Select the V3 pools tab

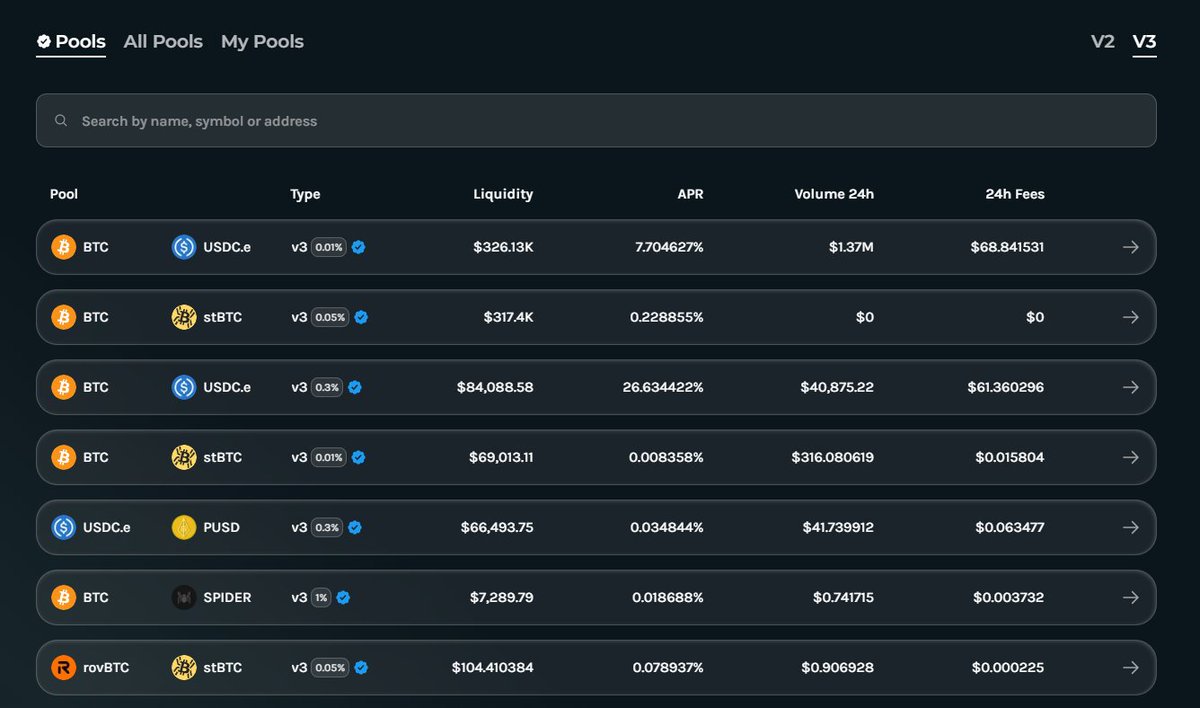point(1144,42)
